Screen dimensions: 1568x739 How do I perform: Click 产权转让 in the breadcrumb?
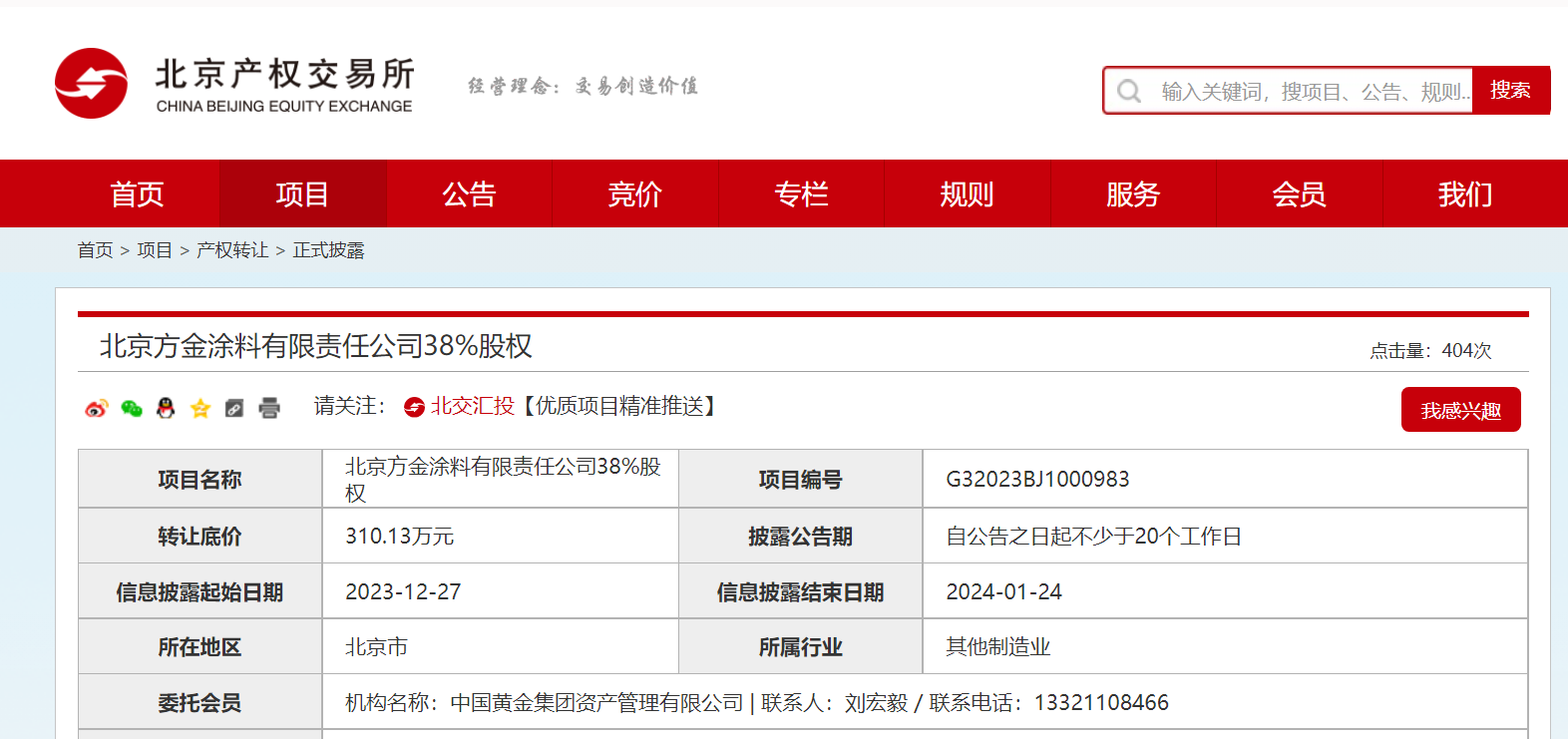232,250
